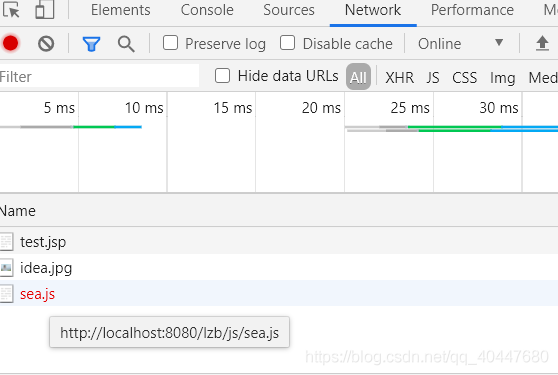558x375 pixels.
Task: Activate the inspect element picker icon
Action: click(11, 10)
